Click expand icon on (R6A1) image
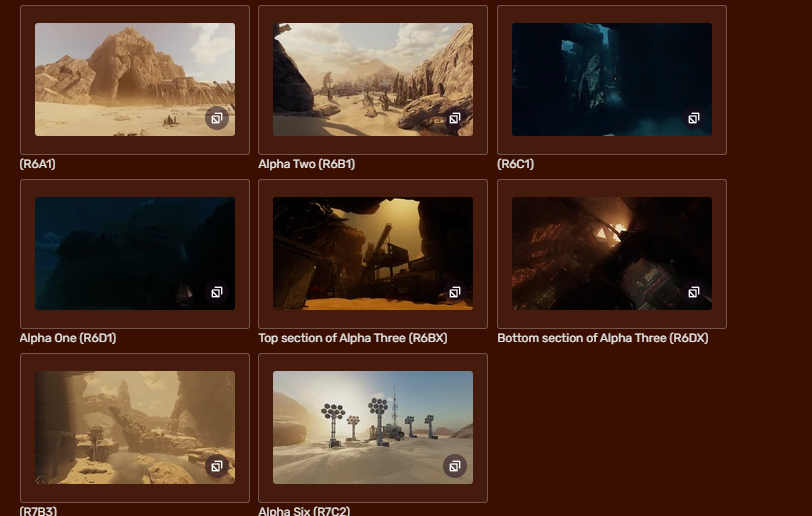This screenshot has height=516, width=812. (x=217, y=119)
